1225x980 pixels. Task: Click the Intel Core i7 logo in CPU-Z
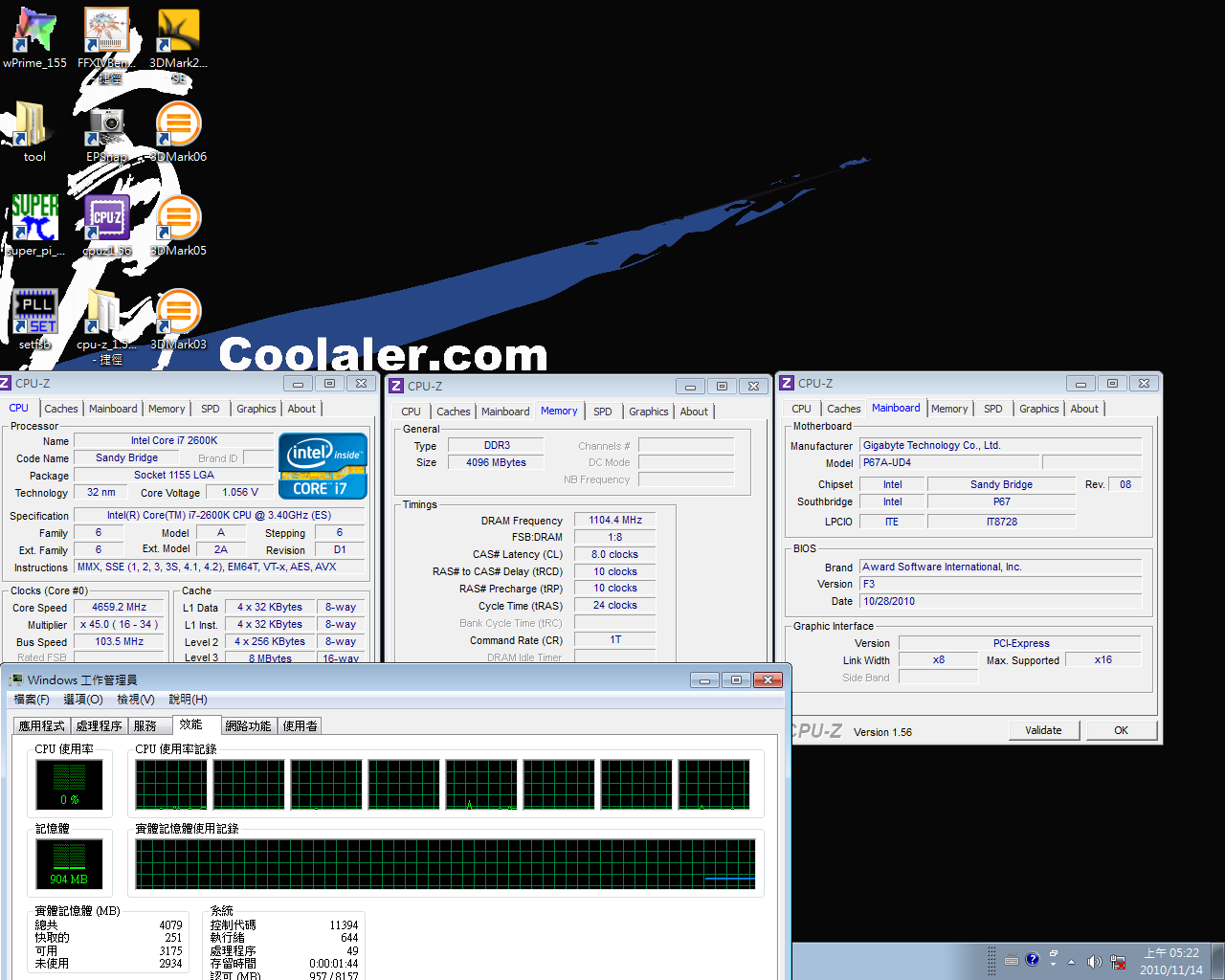pyautogui.click(x=323, y=466)
